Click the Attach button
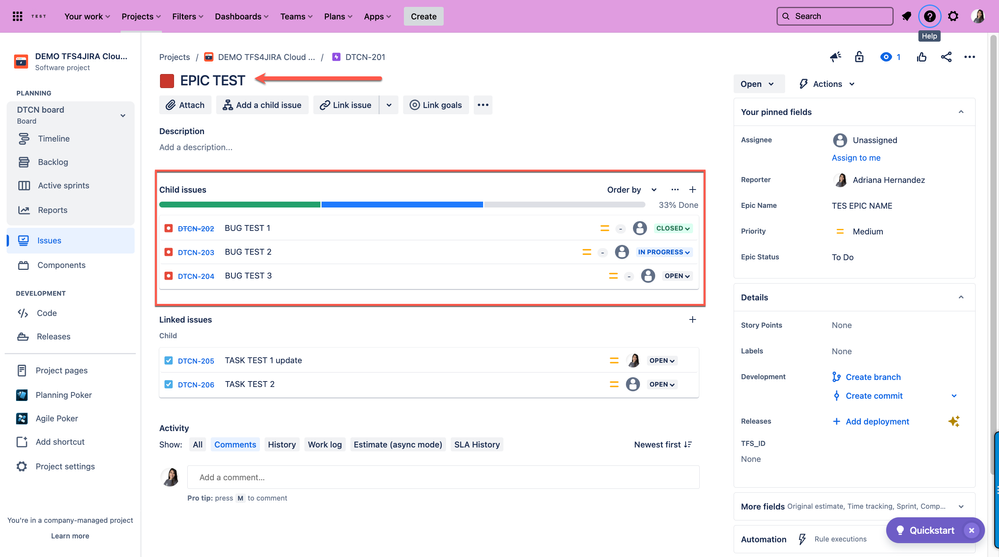 pyautogui.click(x=185, y=105)
